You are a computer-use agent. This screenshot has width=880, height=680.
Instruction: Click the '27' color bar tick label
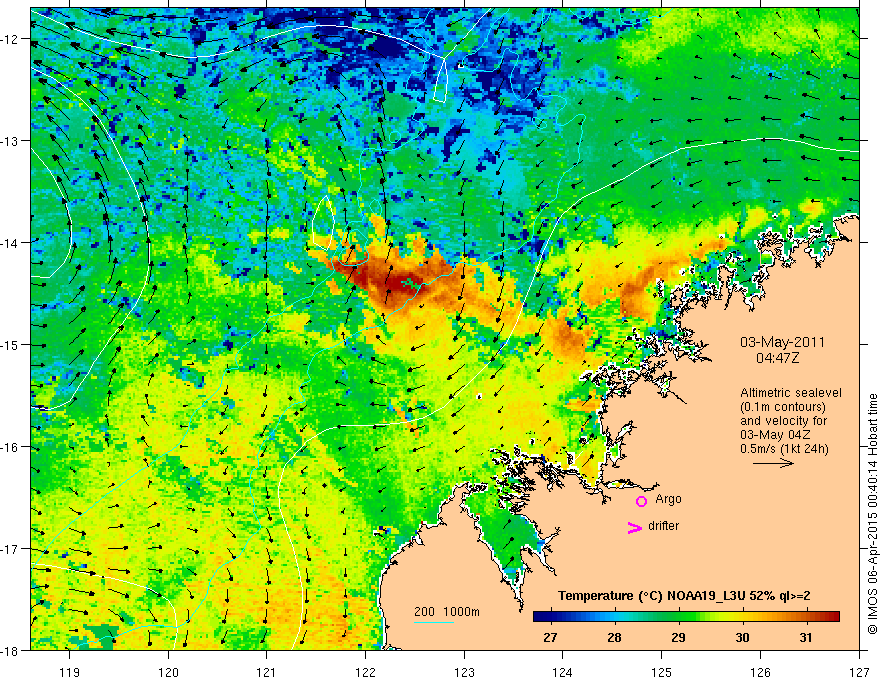[551, 637]
